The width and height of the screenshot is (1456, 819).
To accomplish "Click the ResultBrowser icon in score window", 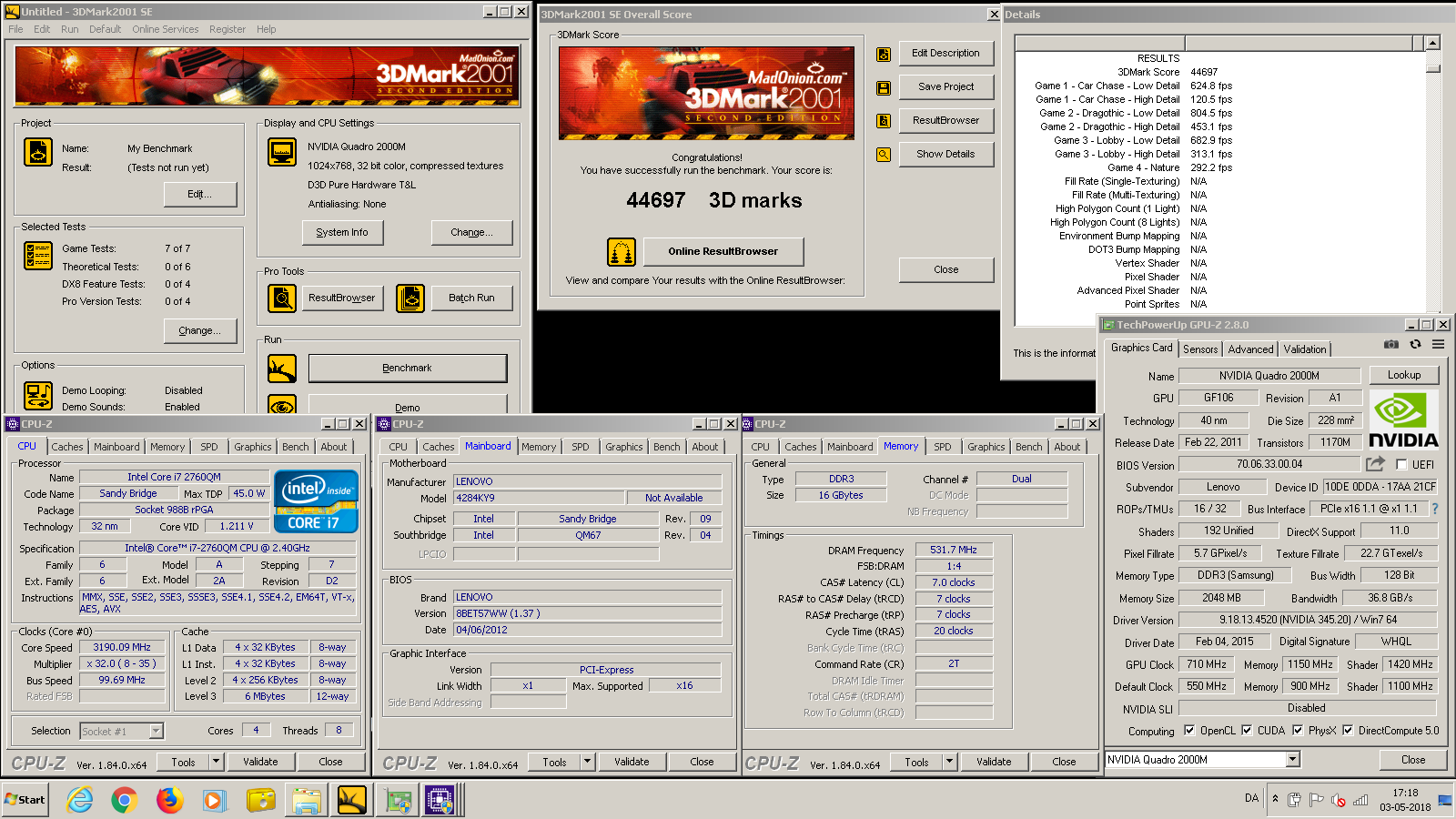I will coord(883,121).
